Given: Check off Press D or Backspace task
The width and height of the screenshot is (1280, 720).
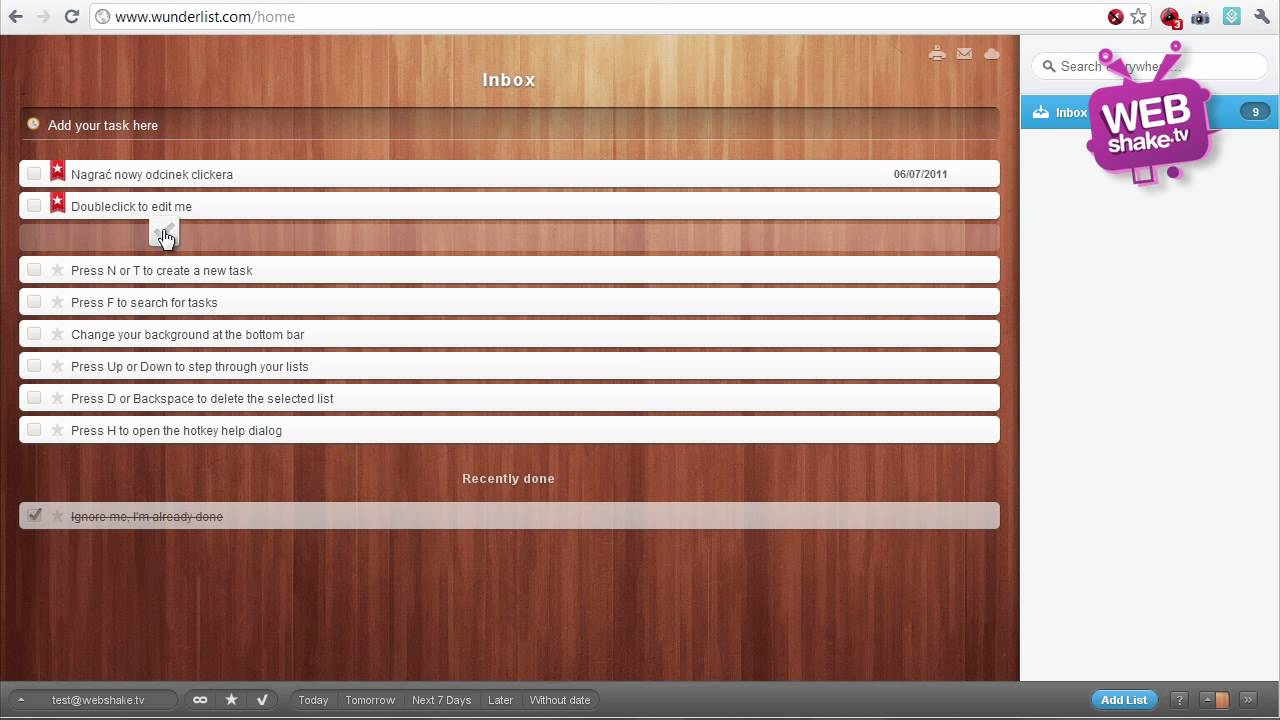Looking at the screenshot, I should pyautogui.click(x=34, y=397).
